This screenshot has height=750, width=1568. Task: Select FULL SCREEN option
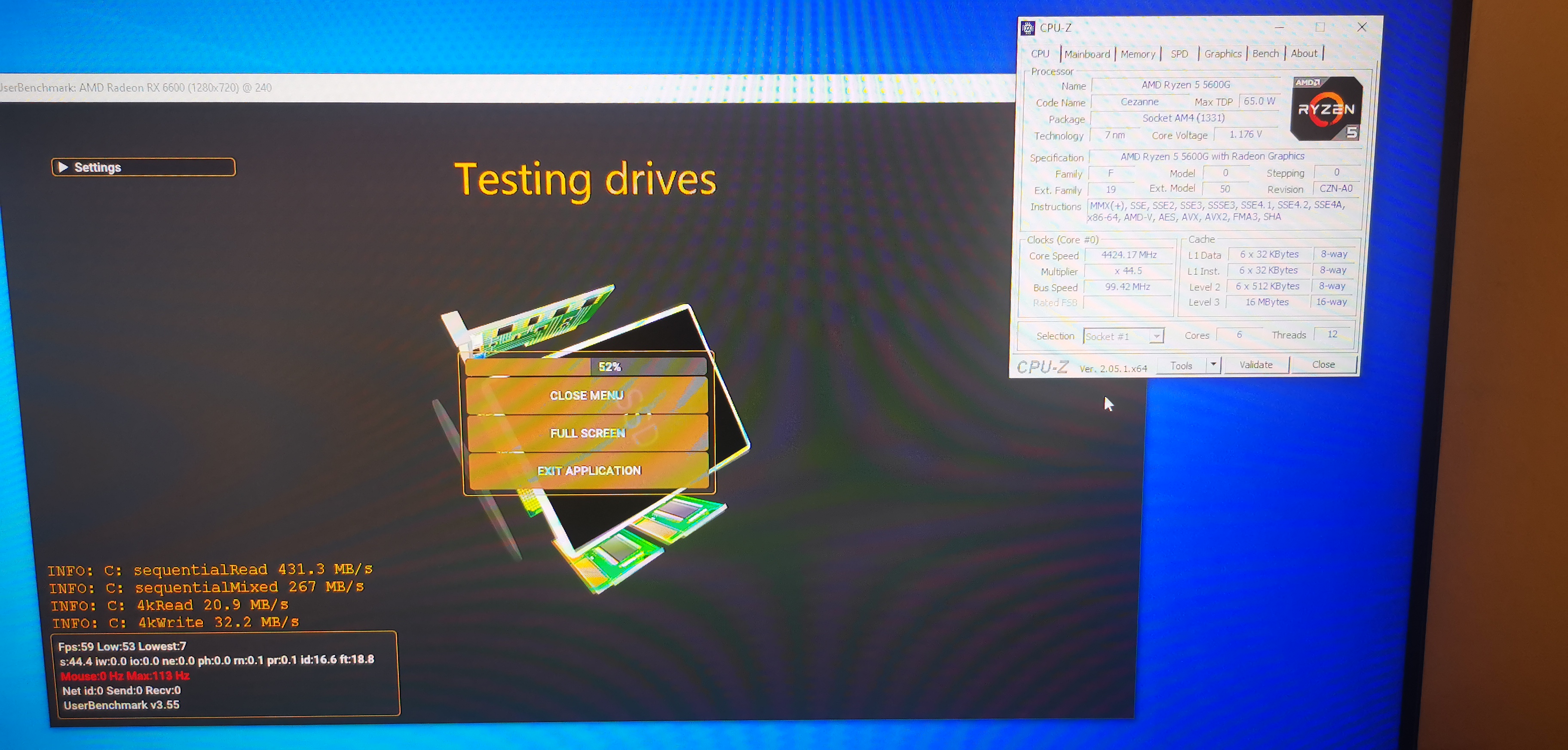click(x=588, y=433)
